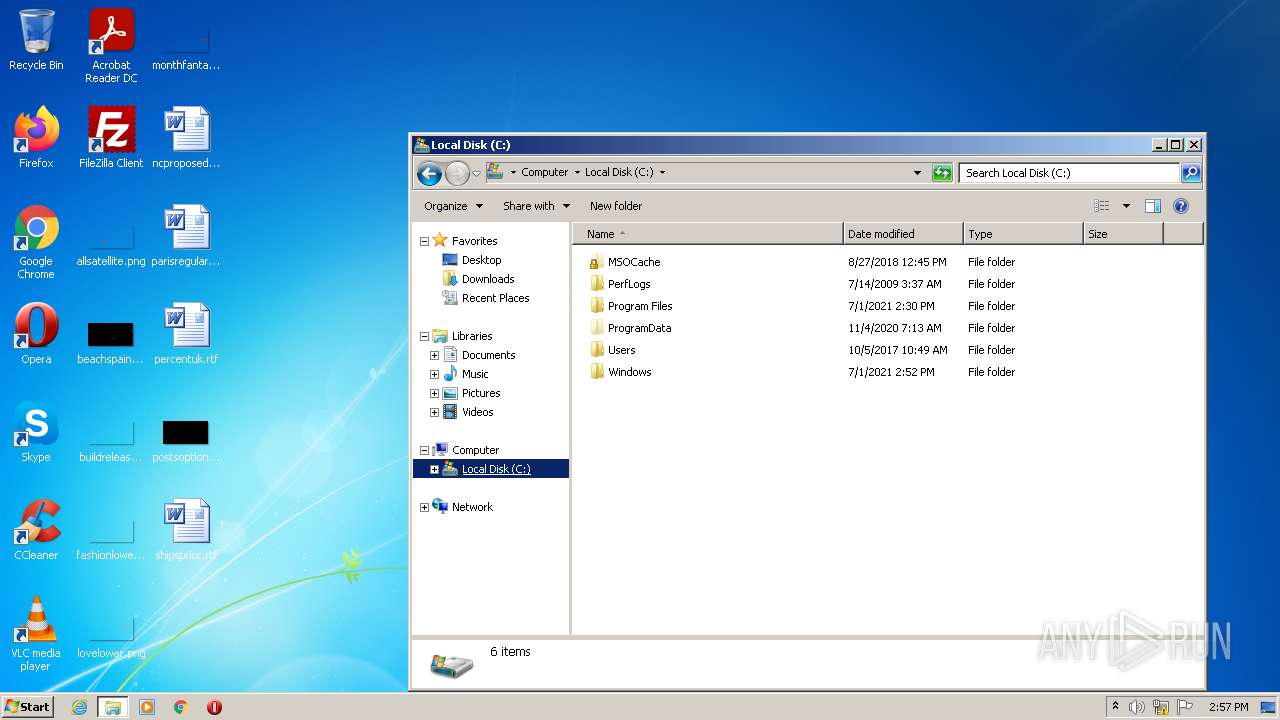Click the Forward navigation arrow

click(x=457, y=173)
